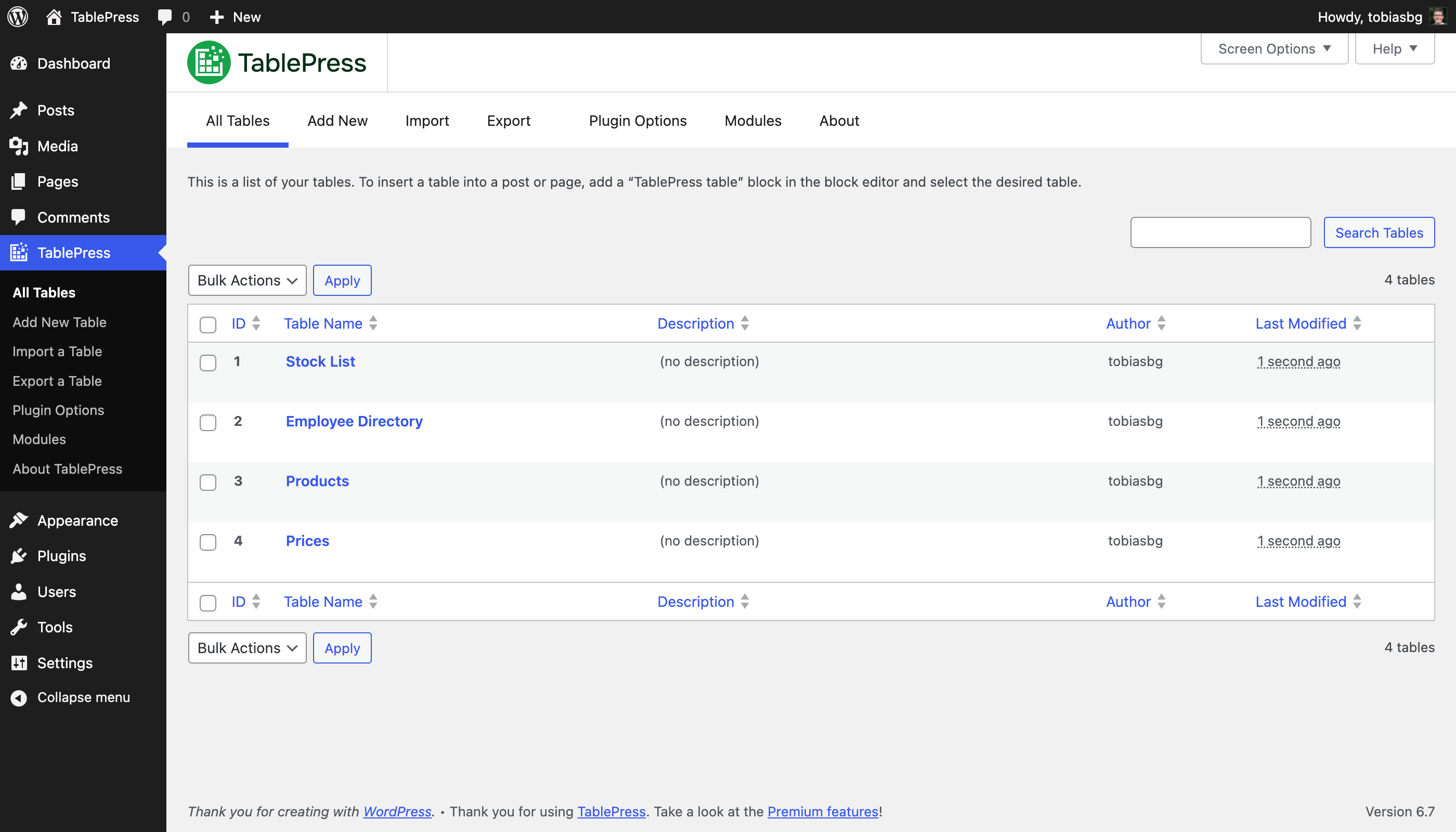Click the TablePress plugin icon in the sidebar
The height and width of the screenshot is (832, 1456).
[19, 253]
